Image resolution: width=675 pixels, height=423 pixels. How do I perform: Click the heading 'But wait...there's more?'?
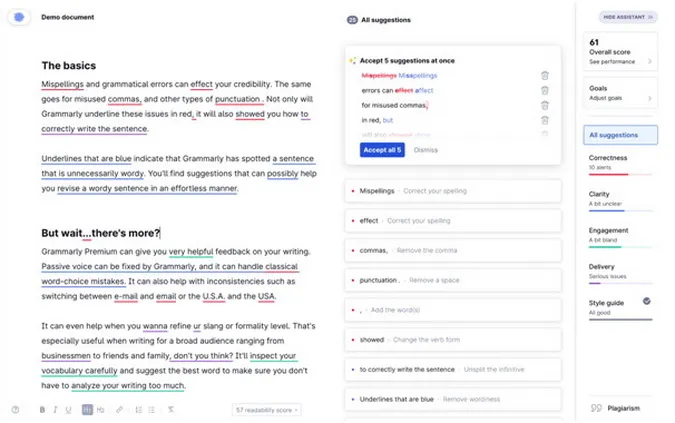(x=101, y=233)
